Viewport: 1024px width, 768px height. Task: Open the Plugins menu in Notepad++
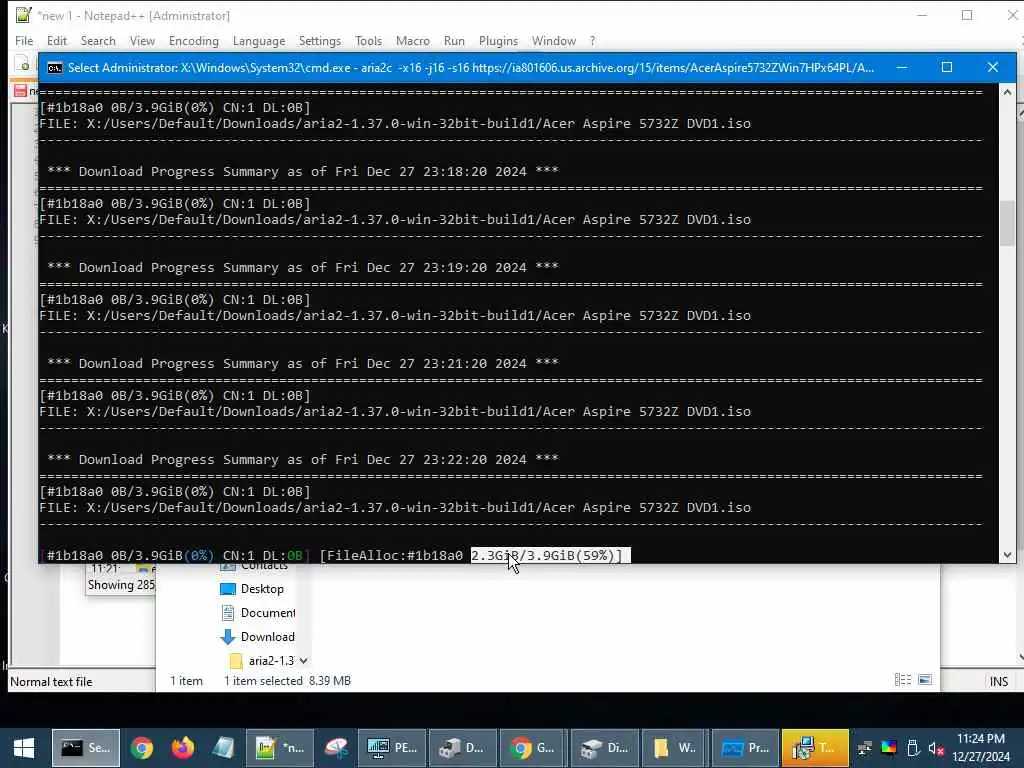pyautogui.click(x=498, y=40)
